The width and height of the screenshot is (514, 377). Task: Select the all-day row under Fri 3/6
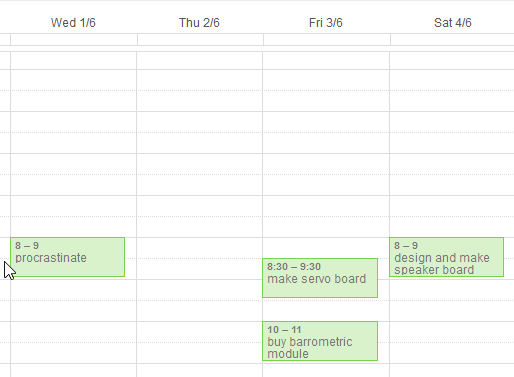327,39
